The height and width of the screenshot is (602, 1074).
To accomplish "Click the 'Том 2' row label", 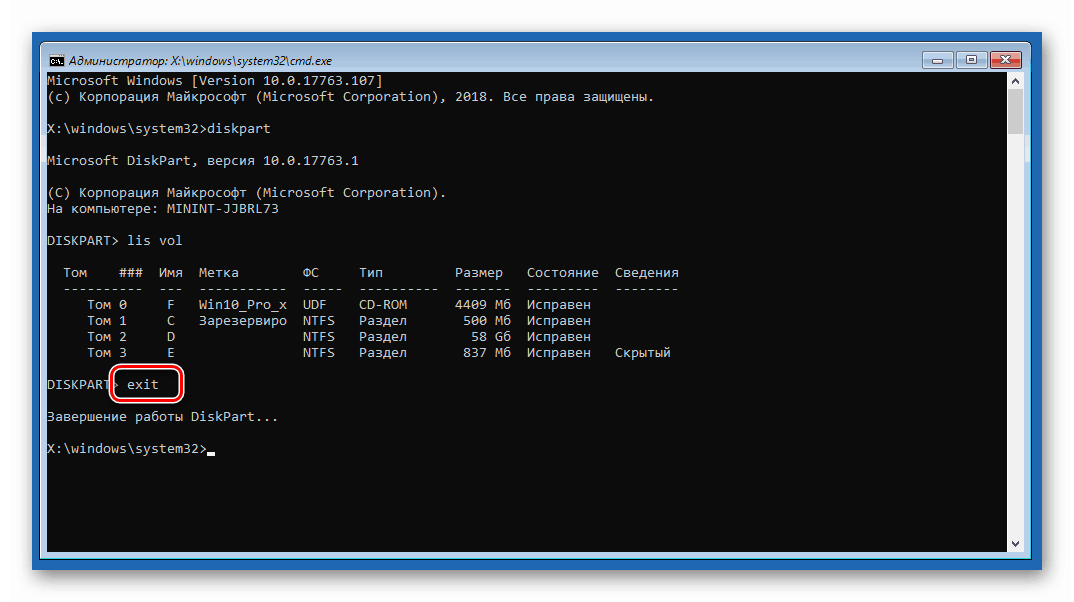I will click(x=107, y=337).
